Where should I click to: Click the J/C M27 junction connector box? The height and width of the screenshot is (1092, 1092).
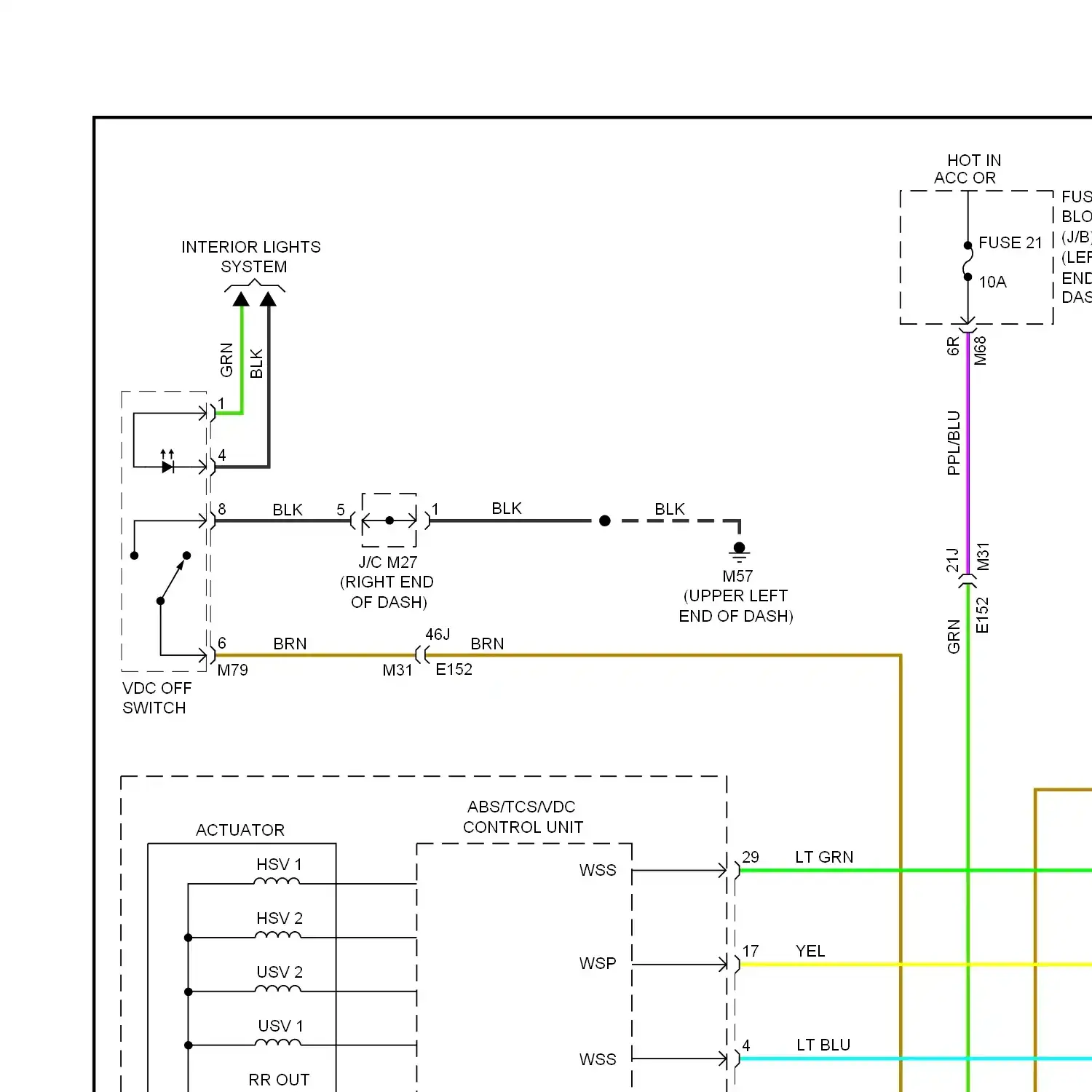pos(389,520)
